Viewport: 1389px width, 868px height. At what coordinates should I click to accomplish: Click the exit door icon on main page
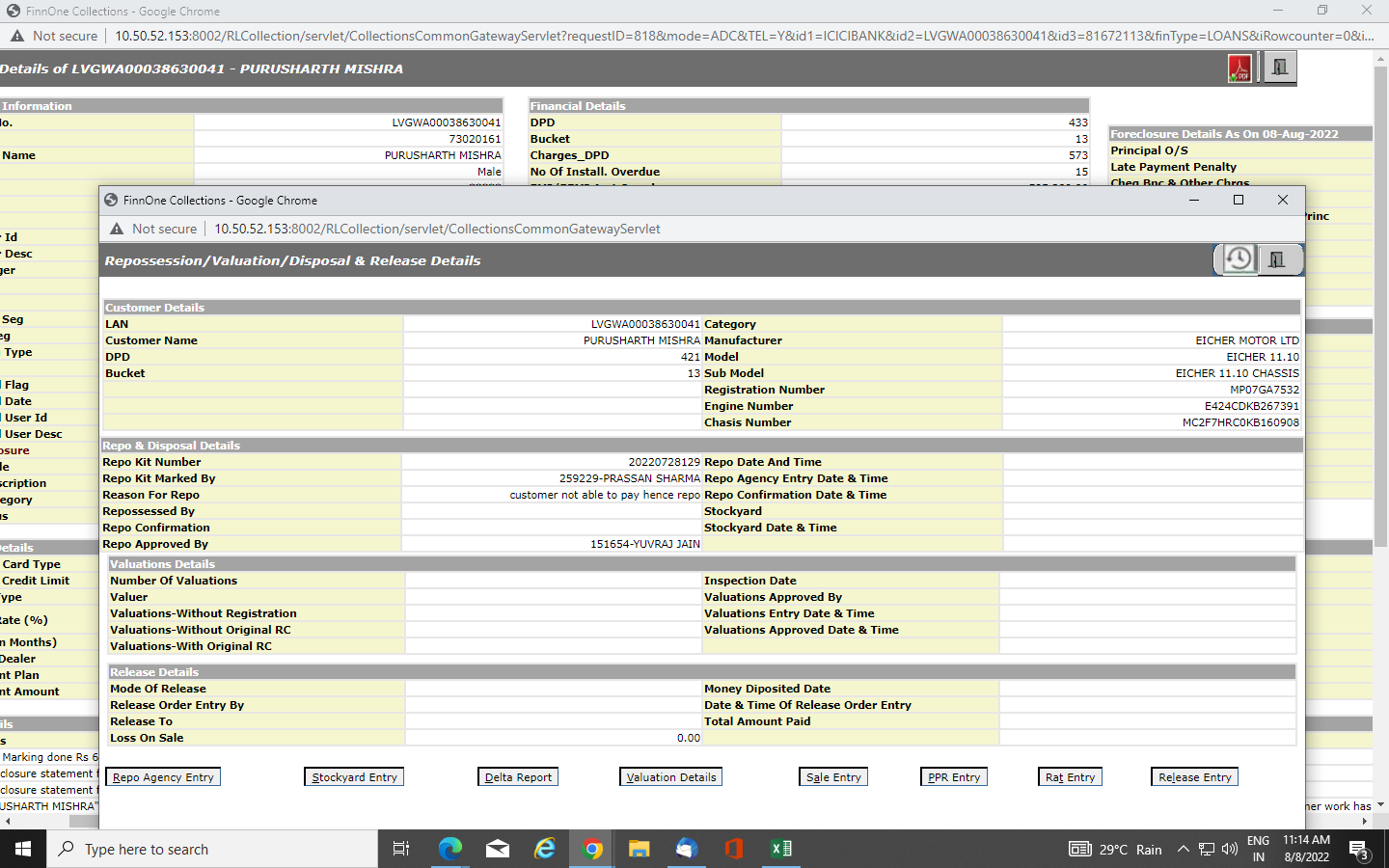(x=1280, y=68)
